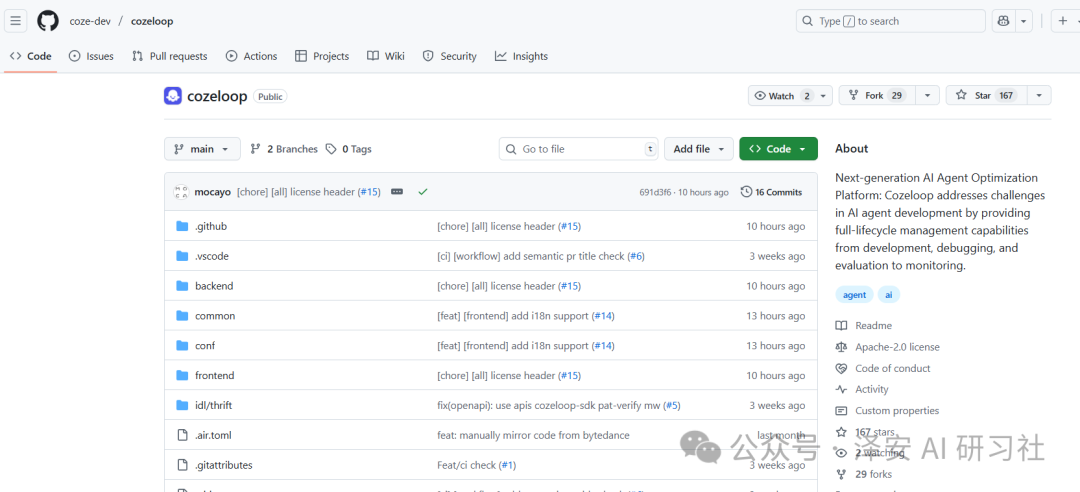Open commit hash 691d3f6
The image size is (1080, 492).
[x=655, y=193]
